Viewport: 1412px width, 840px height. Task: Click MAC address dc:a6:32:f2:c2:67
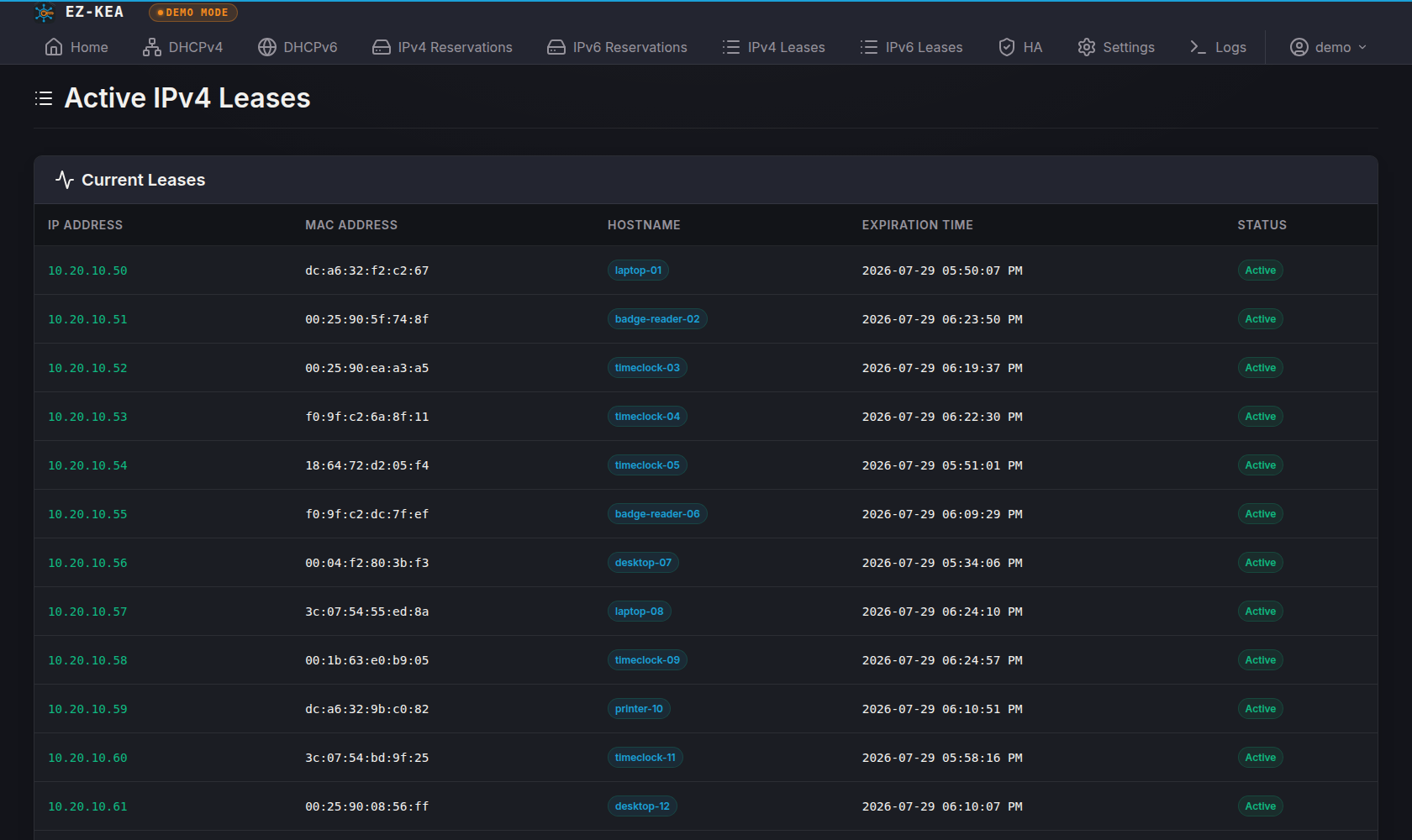366,270
